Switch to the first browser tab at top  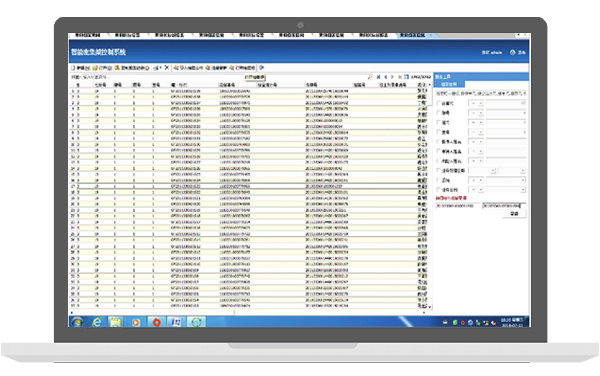point(88,35)
